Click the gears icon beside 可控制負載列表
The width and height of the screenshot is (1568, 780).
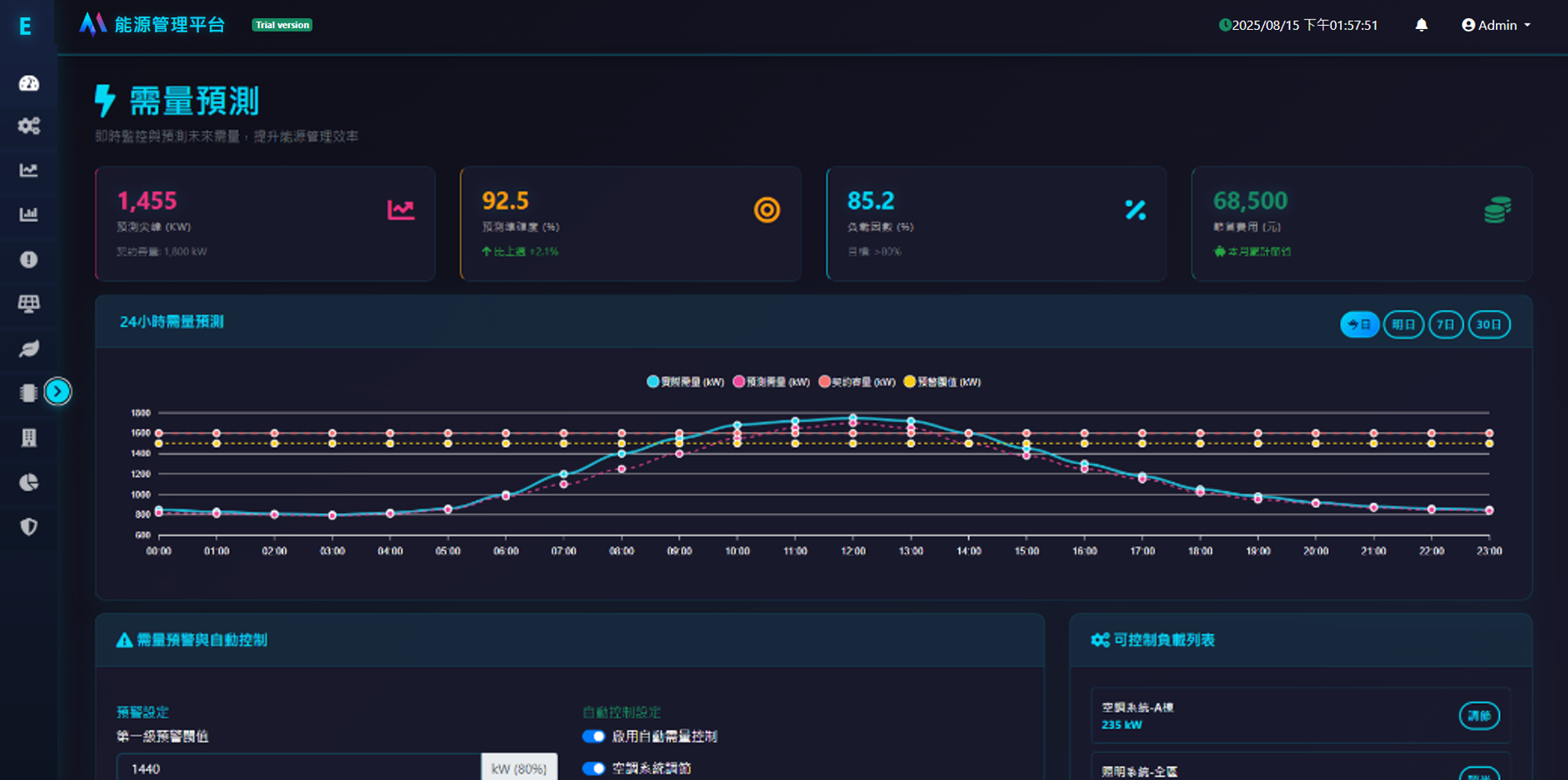[1100, 640]
